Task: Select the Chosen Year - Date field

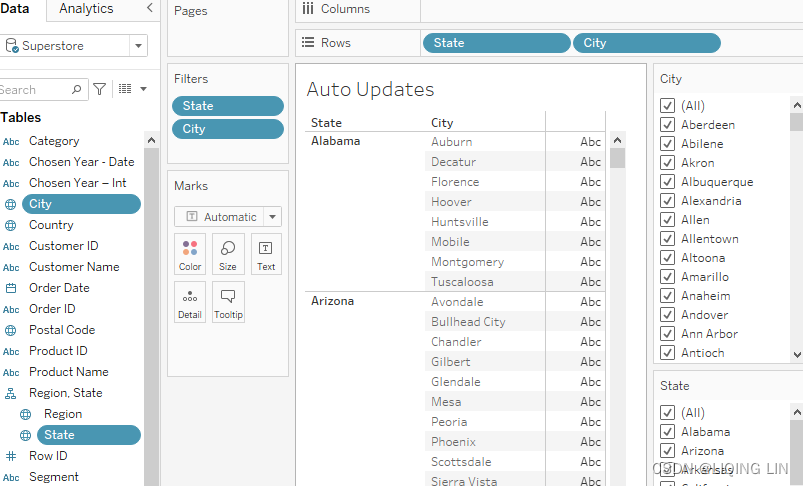Action: (x=81, y=162)
